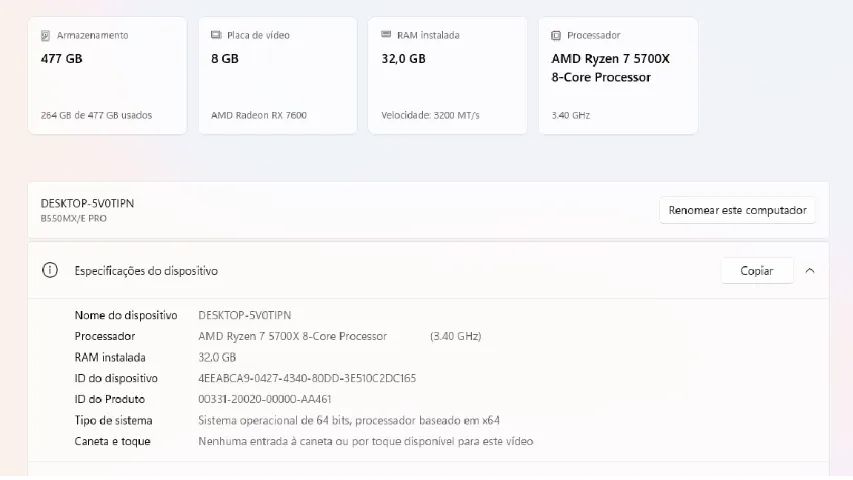Click the RAM instalada chip icon
The height and width of the screenshot is (480, 853).
pyautogui.click(x=386, y=35)
